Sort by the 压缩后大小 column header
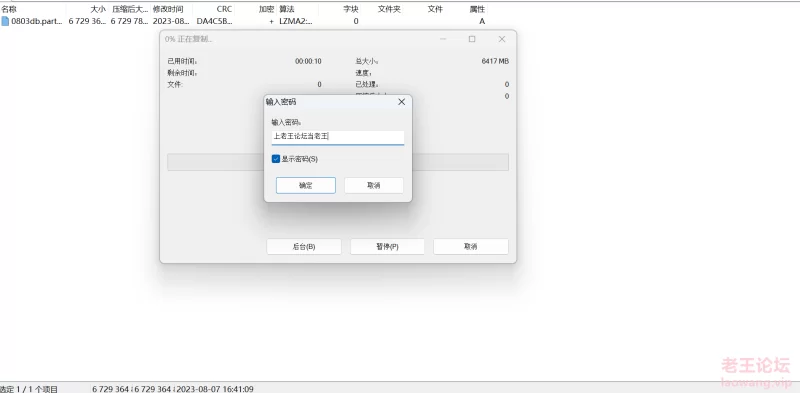The image size is (800, 393). pos(130,9)
